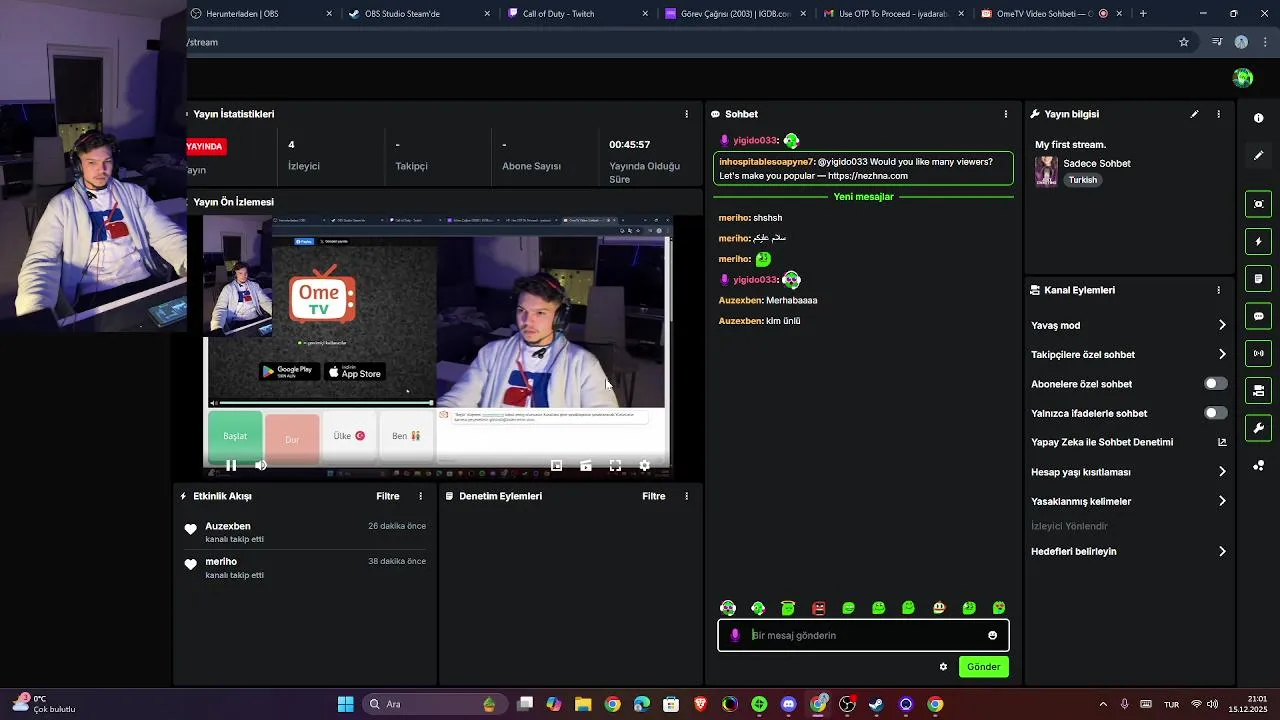Switch to Call of Duty - Twitch tab

point(577,14)
